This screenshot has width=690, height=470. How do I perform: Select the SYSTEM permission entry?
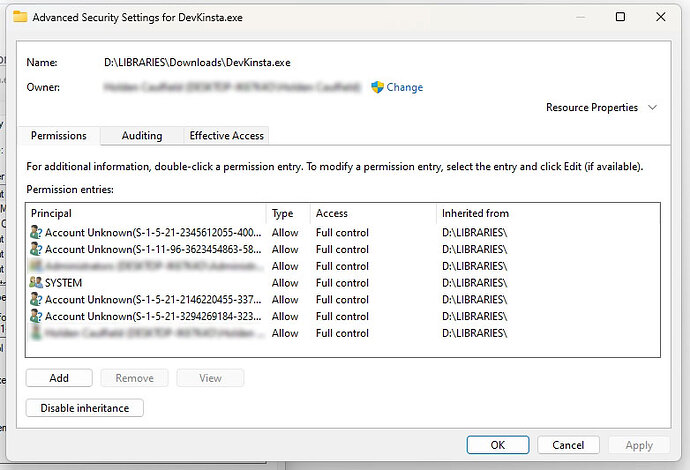(343, 283)
